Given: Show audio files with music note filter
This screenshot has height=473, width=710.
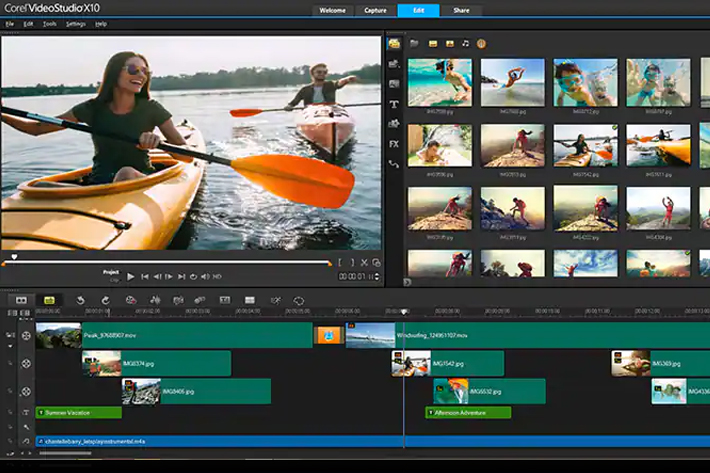Looking at the screenshot, I should coord(465,44).
